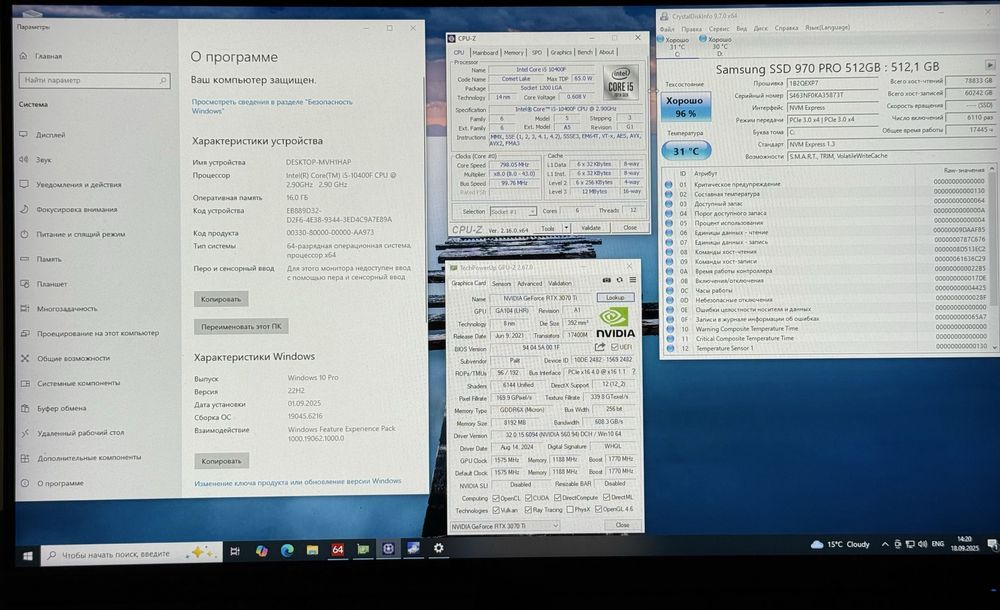Image resolution: width=1000 pixels, height=610 pixels.
Task: Toggle the Vulkan checkbox in GPU-Z
Action: tap(496, 510)
